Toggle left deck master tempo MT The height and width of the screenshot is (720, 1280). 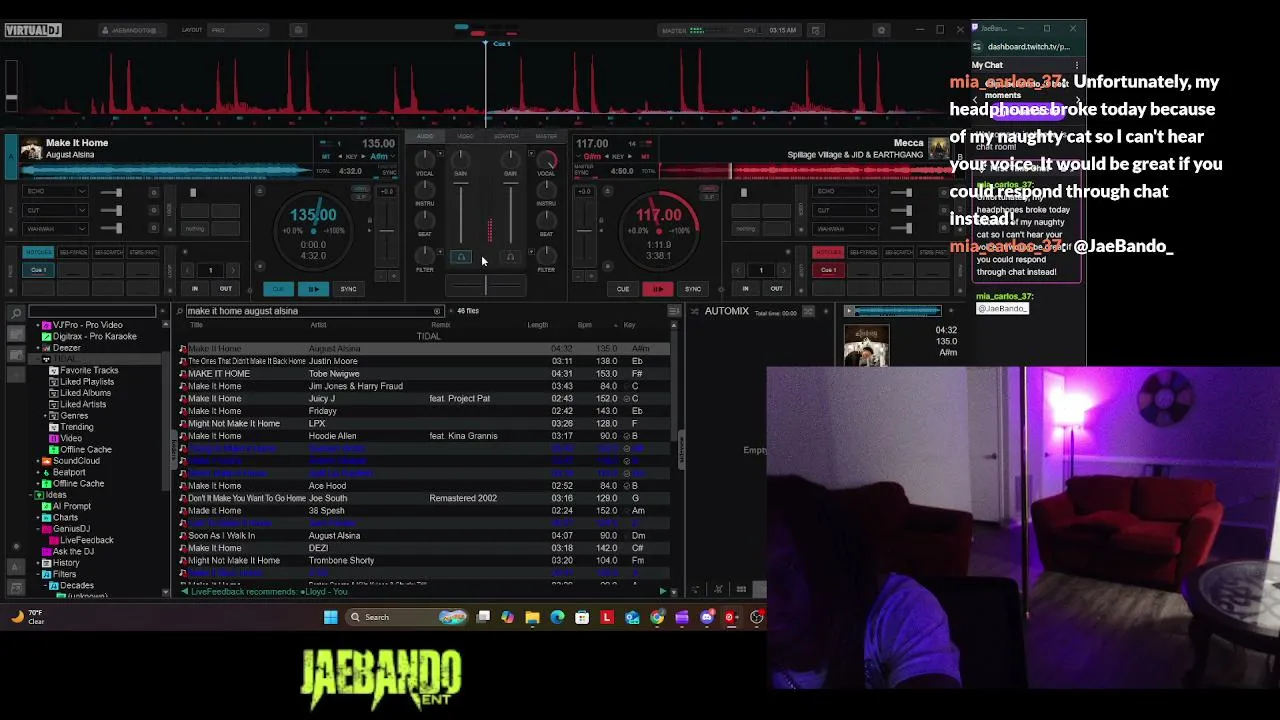point(325,156)
